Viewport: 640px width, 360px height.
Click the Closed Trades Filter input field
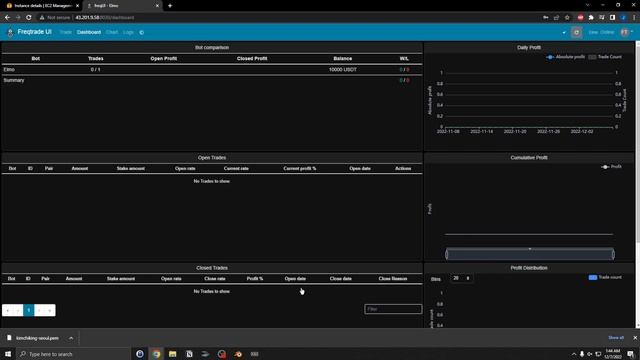pyautogui.click(x=393, y=309)
